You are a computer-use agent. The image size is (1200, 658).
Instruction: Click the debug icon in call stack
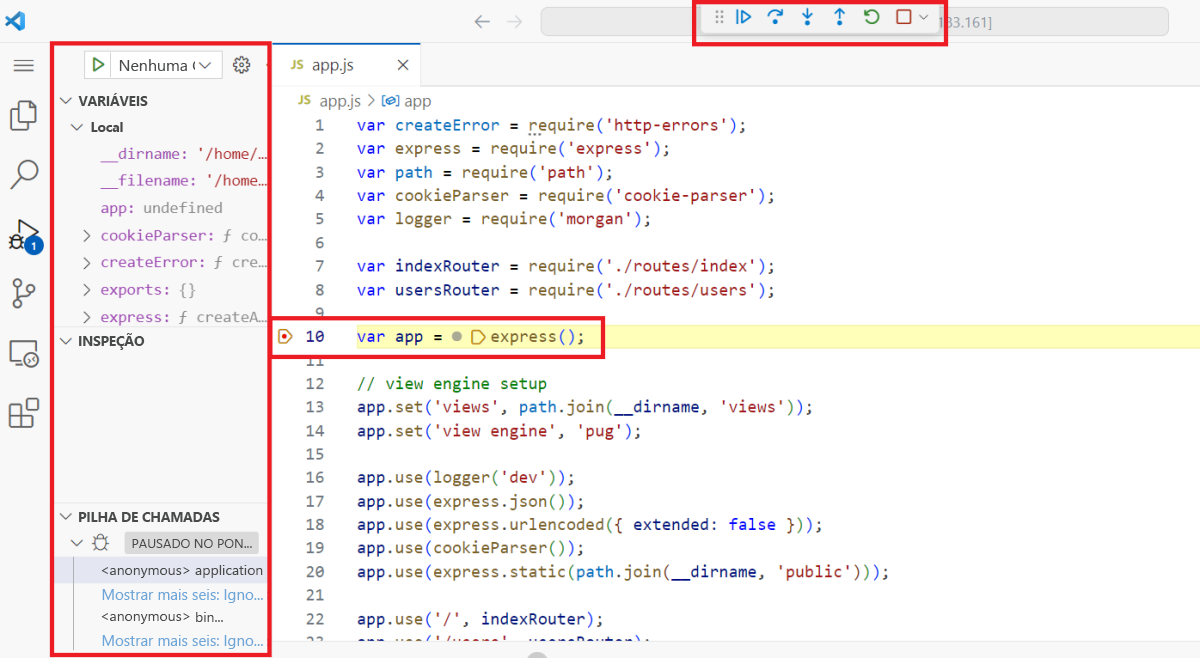click(101, 543)
